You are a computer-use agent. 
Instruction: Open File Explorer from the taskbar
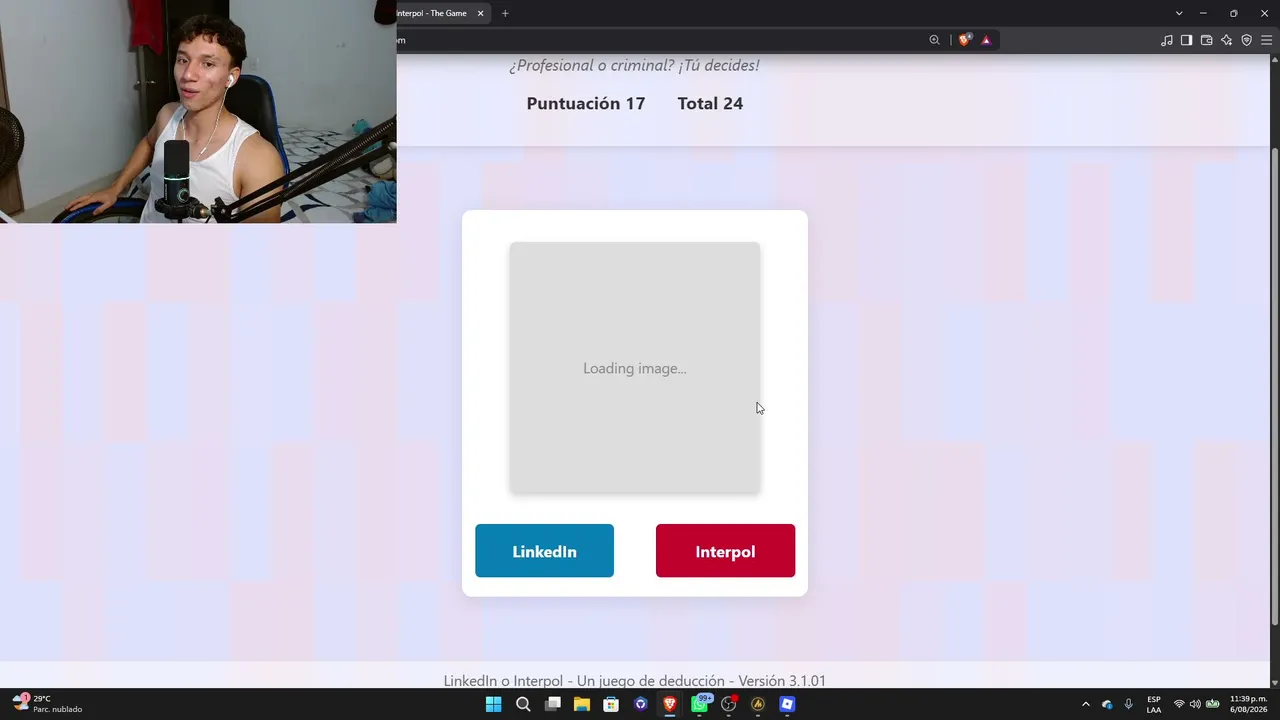[582, 704]
